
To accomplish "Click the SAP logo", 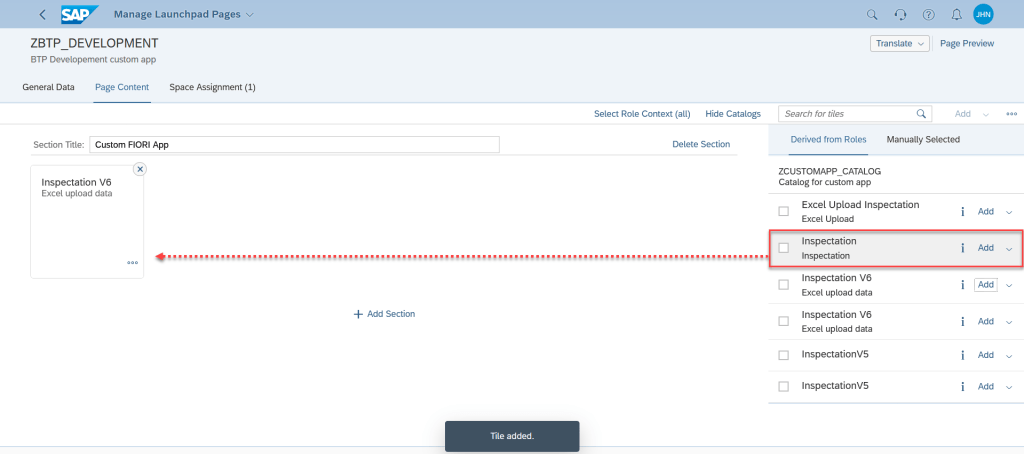I will (80, 14).
